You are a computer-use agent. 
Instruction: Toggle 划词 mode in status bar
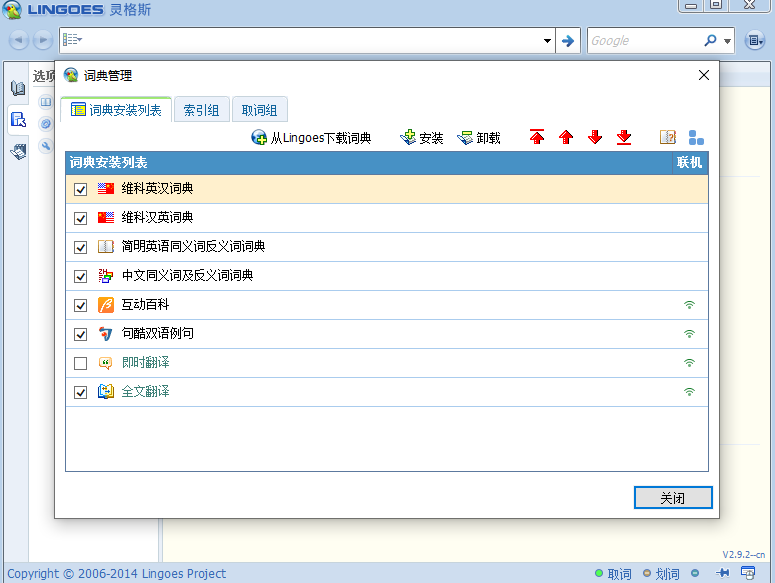661,574
